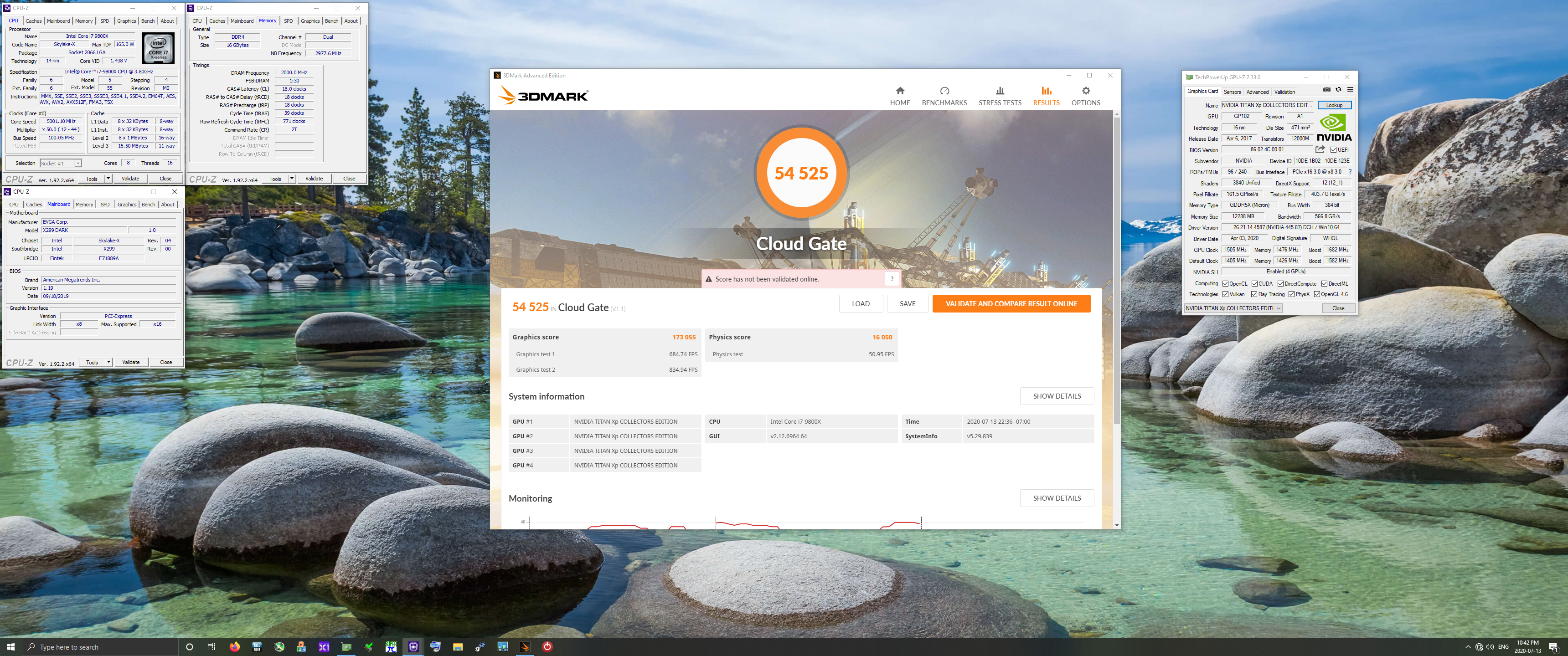The image size is (1568, 656).
Task: Open 3DMark Options gear
Action: point(1085,96)
